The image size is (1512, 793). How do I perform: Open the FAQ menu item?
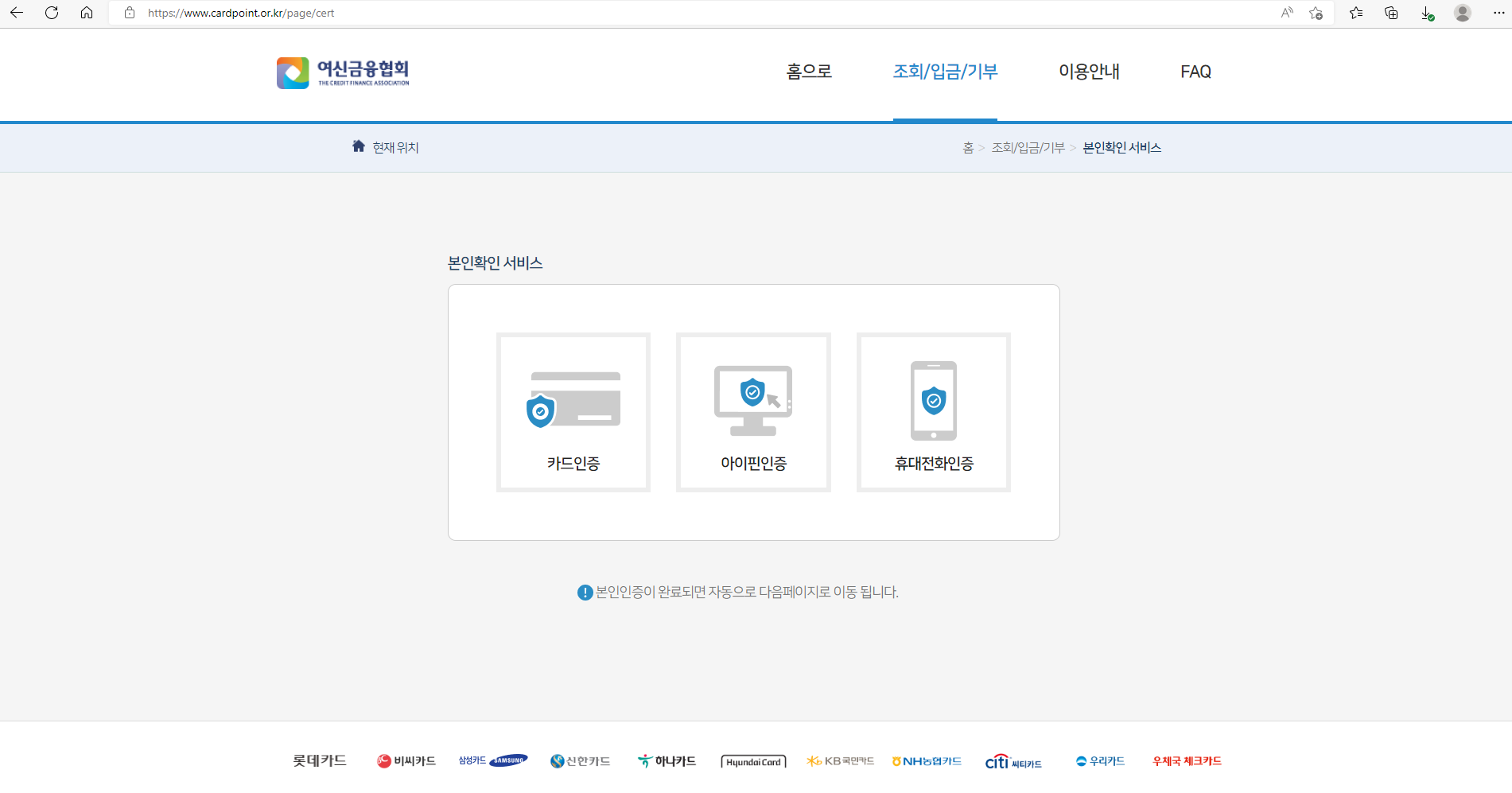1196,72
